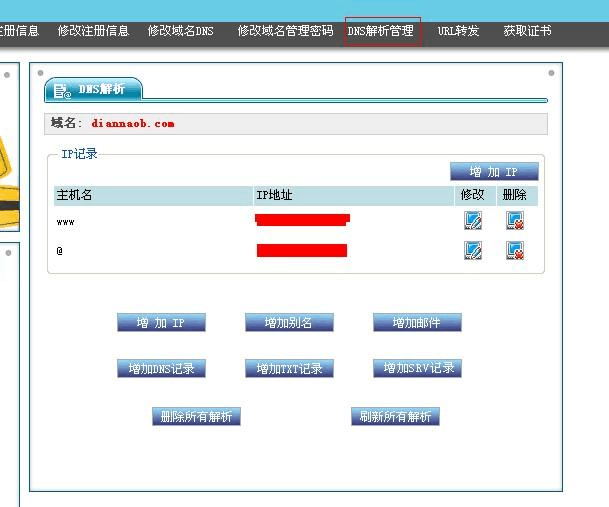Click the 增加 IP button below the records table
Viewport: 609px width, 507px height.
(162, 323)
